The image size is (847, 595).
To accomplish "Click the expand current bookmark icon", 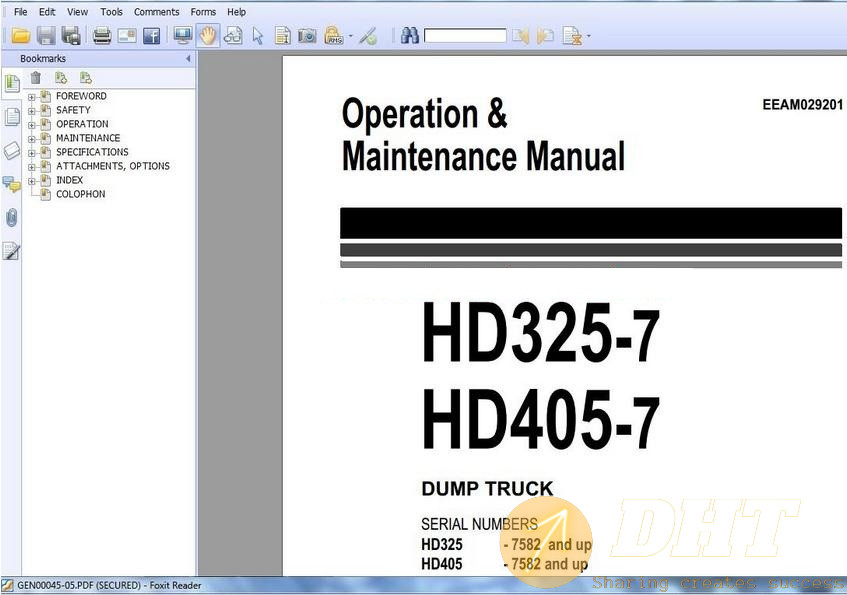I will coord(61,78).
